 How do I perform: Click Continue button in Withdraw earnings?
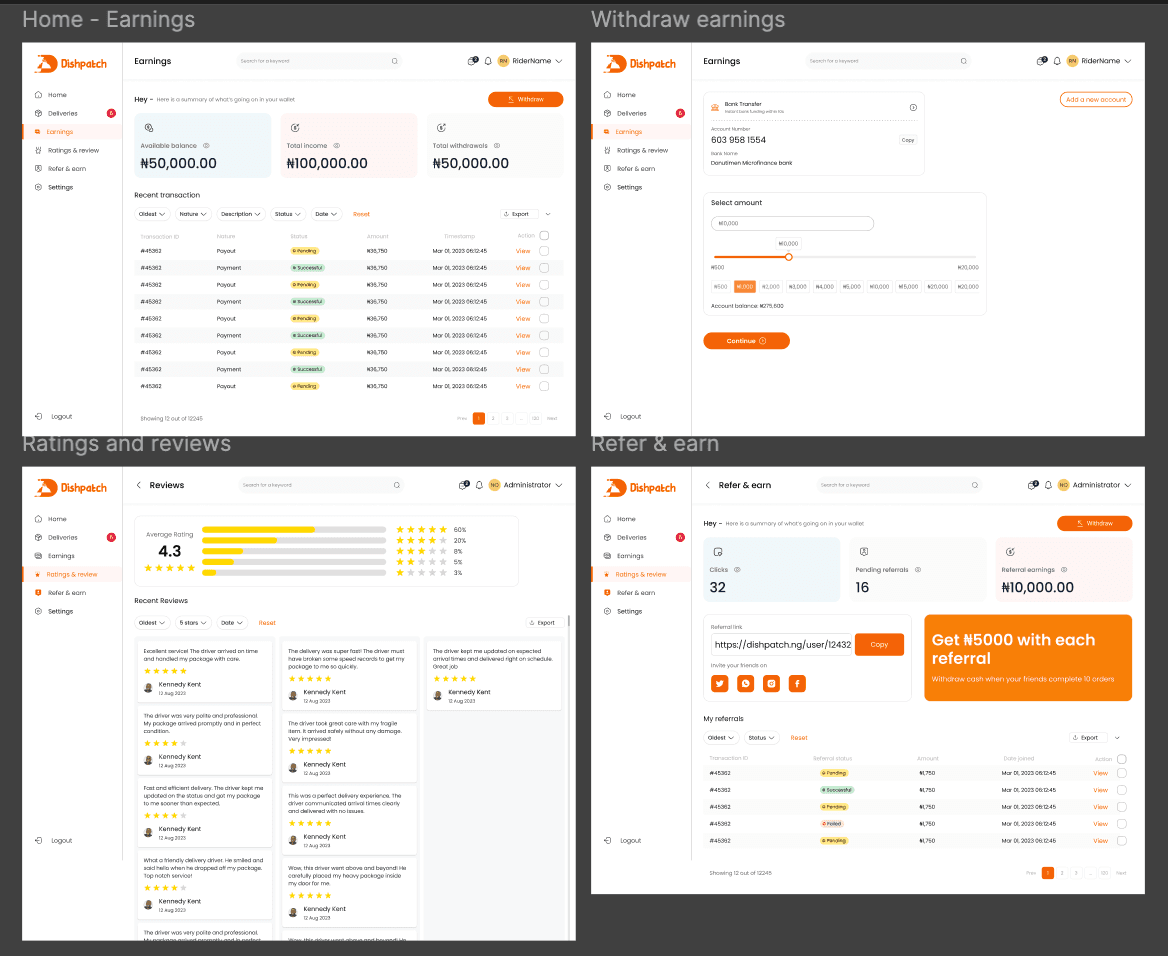point(746,341)
